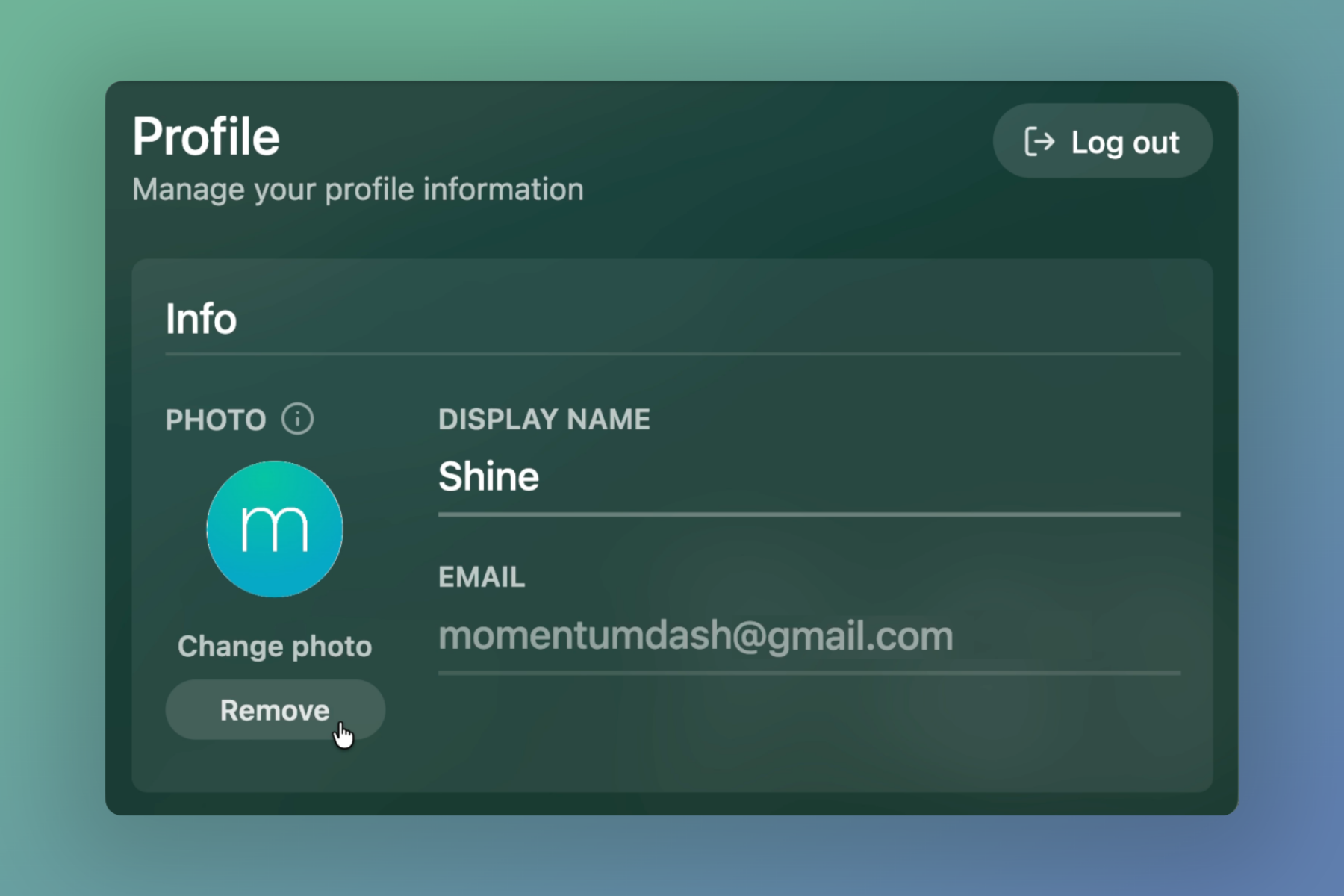This screenshot has width=1344, height=896.
Task: Open the photo info tooltip icon
Action: [x=297, y=419]
